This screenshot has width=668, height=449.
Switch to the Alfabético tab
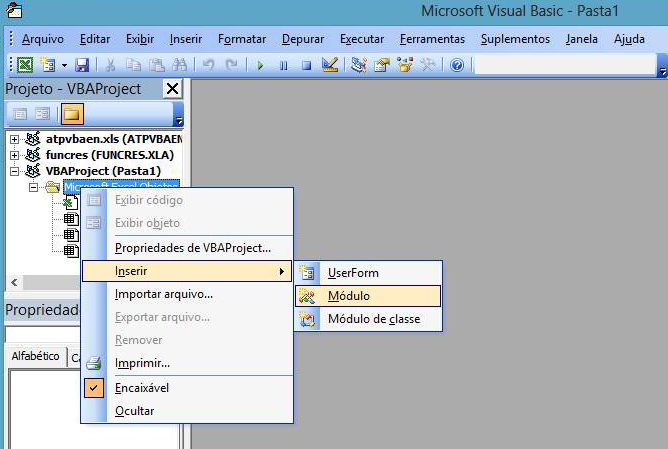tap(34, 357)
